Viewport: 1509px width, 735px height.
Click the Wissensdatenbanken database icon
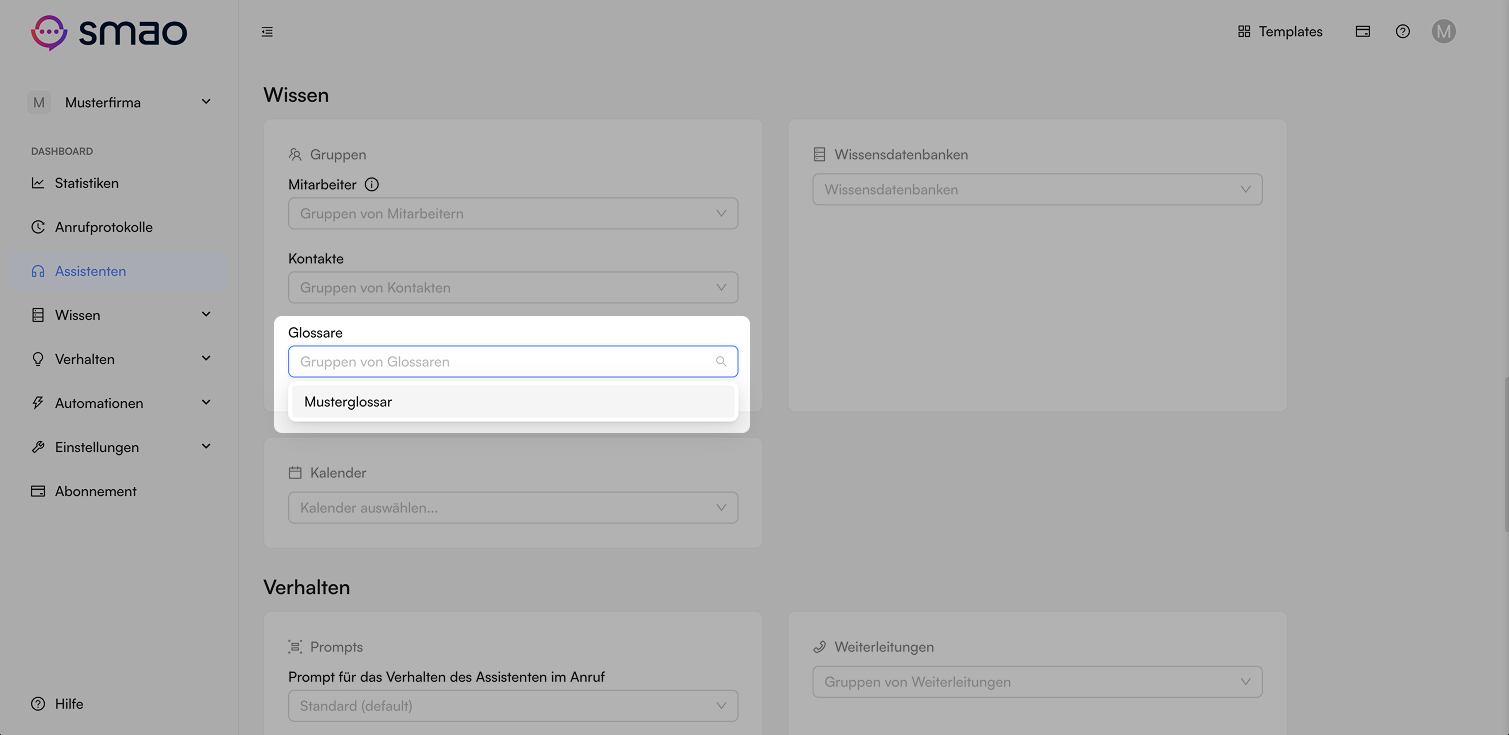click(819, 155)
